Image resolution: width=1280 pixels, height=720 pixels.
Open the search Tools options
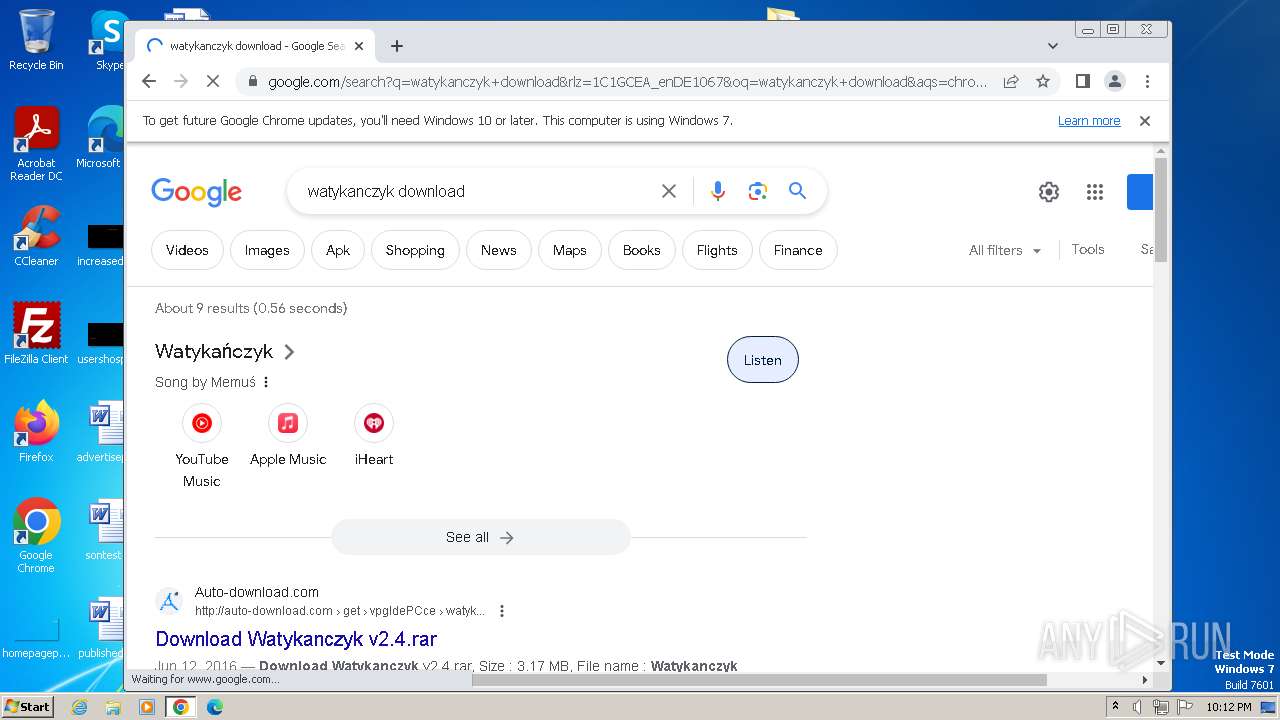coord(1088,249)
